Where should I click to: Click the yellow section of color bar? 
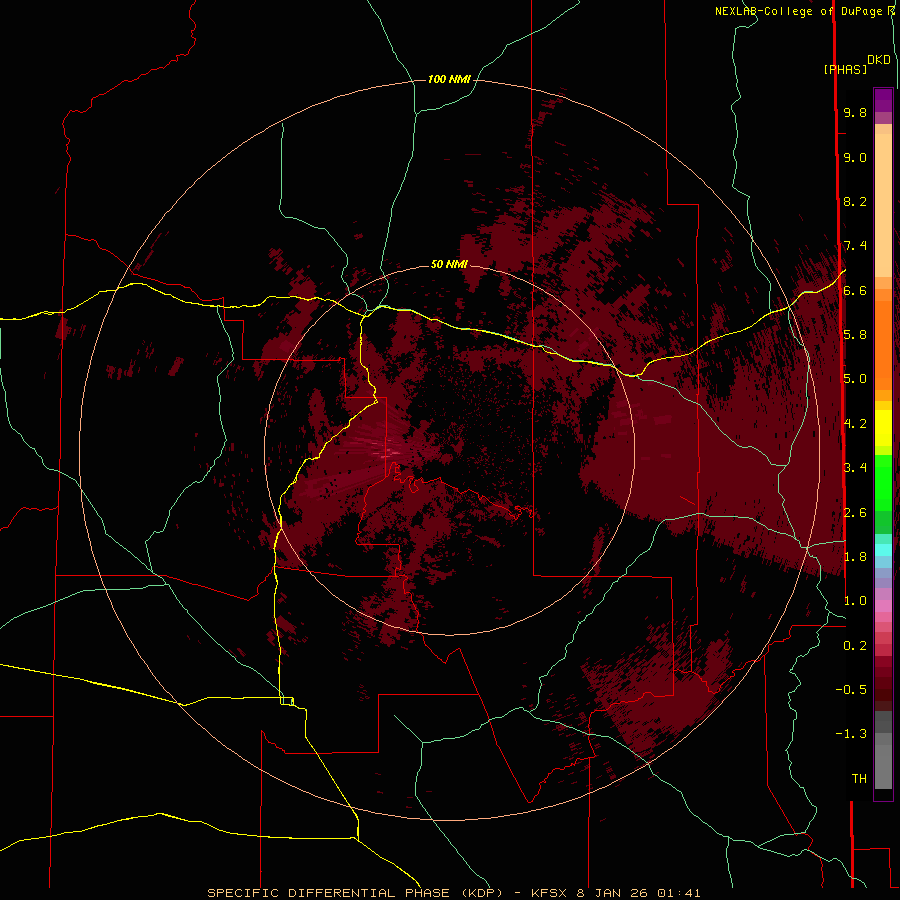(883, 428)
